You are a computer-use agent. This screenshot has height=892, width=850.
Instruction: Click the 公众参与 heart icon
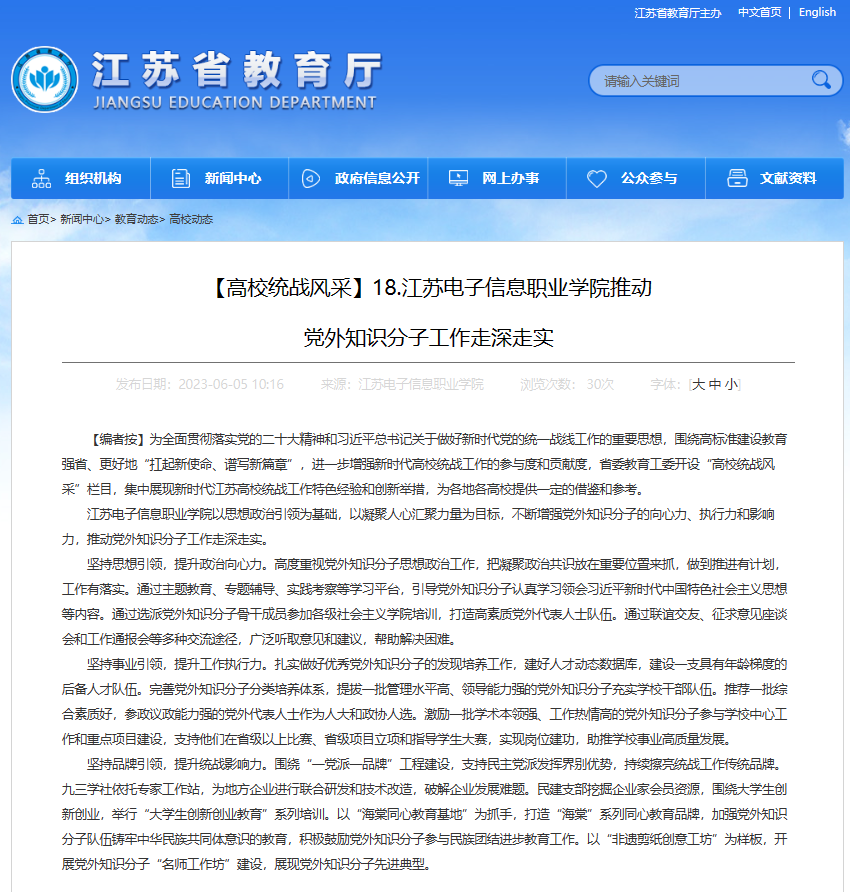[597, 179]
